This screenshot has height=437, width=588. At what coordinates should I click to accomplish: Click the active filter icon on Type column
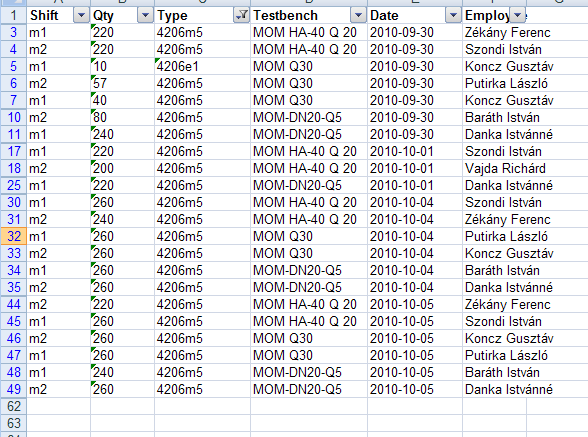[241, 15]
